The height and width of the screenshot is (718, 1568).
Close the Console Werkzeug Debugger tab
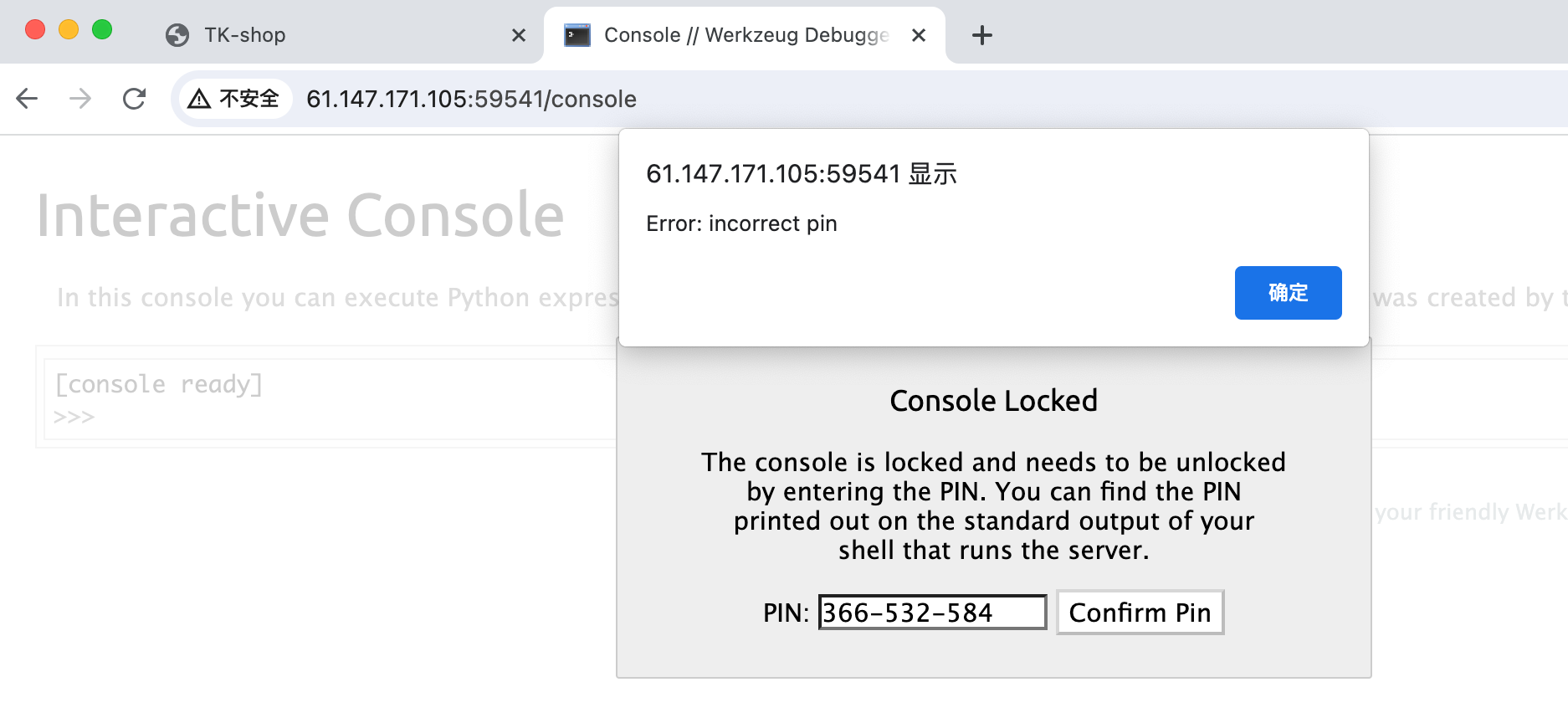[x=919, y=35]
